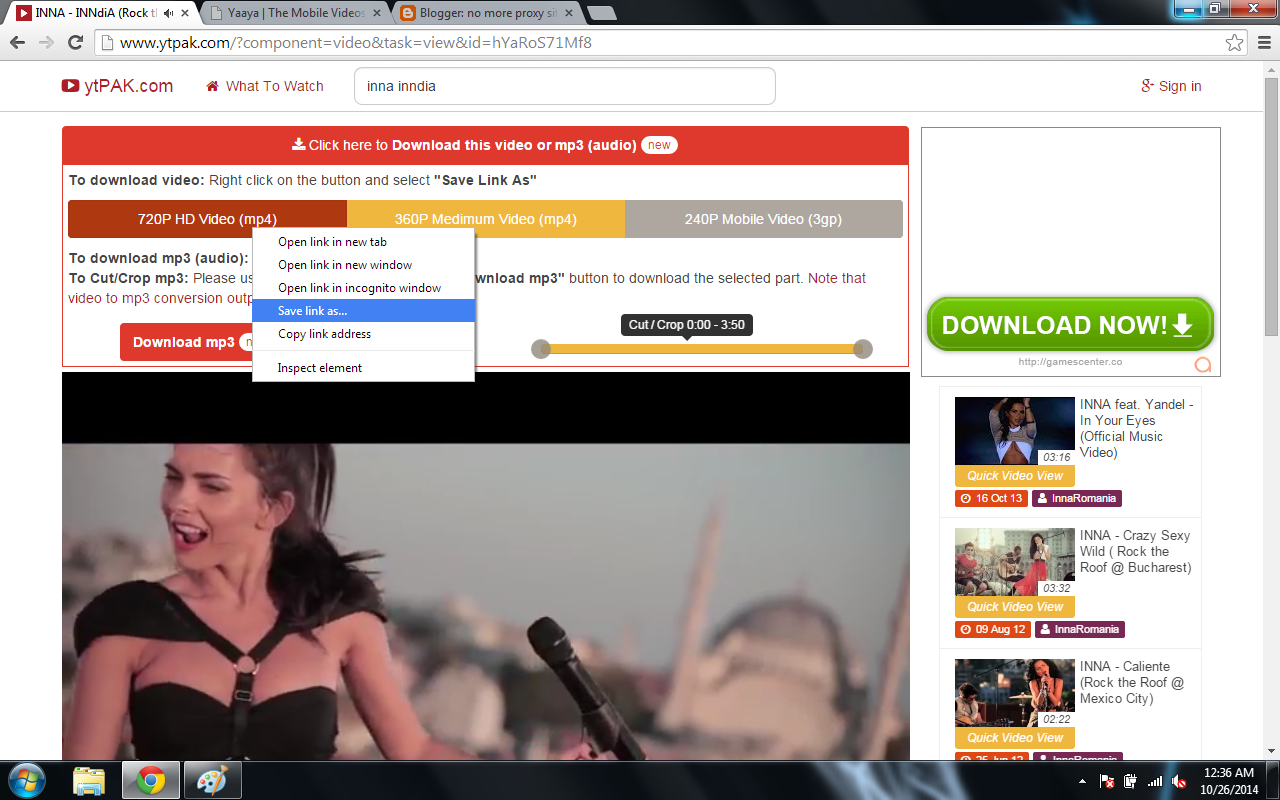This screenshot has width=1280, height=800.
Task: Click InnaRomania tag beside '09 Aug 12'
Action: pyautogui.click(x=1078, y=629)
